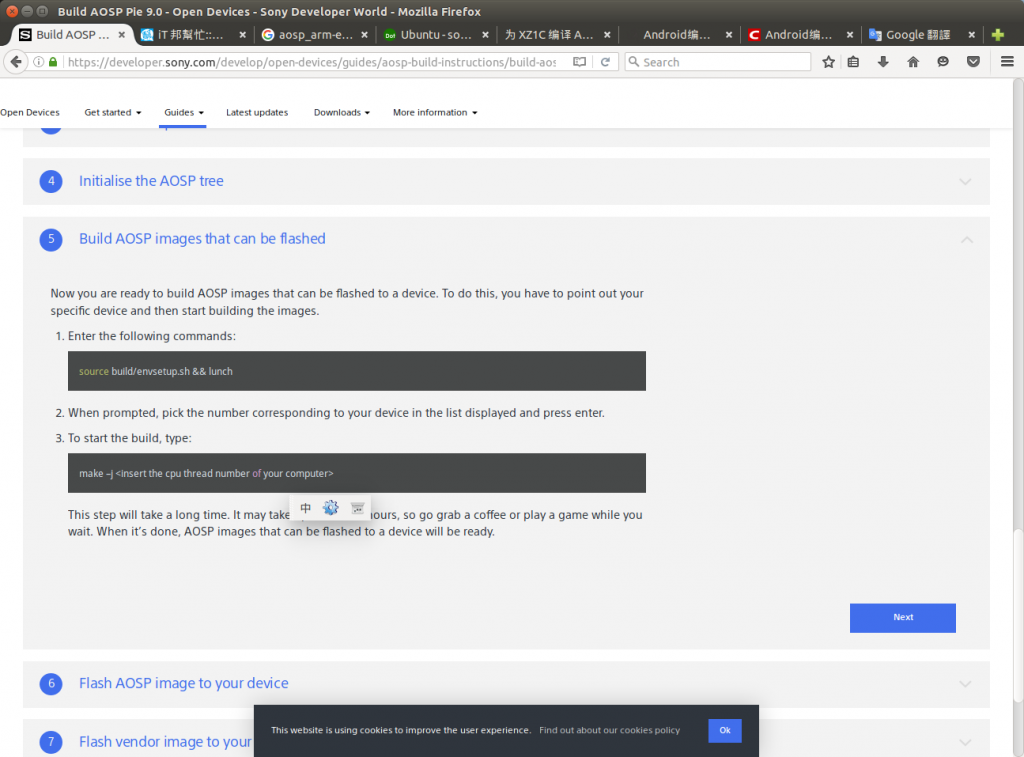Open Initialise the AOSP tree heading
This screenshot has width=1024, height=757.
[151, 181]
